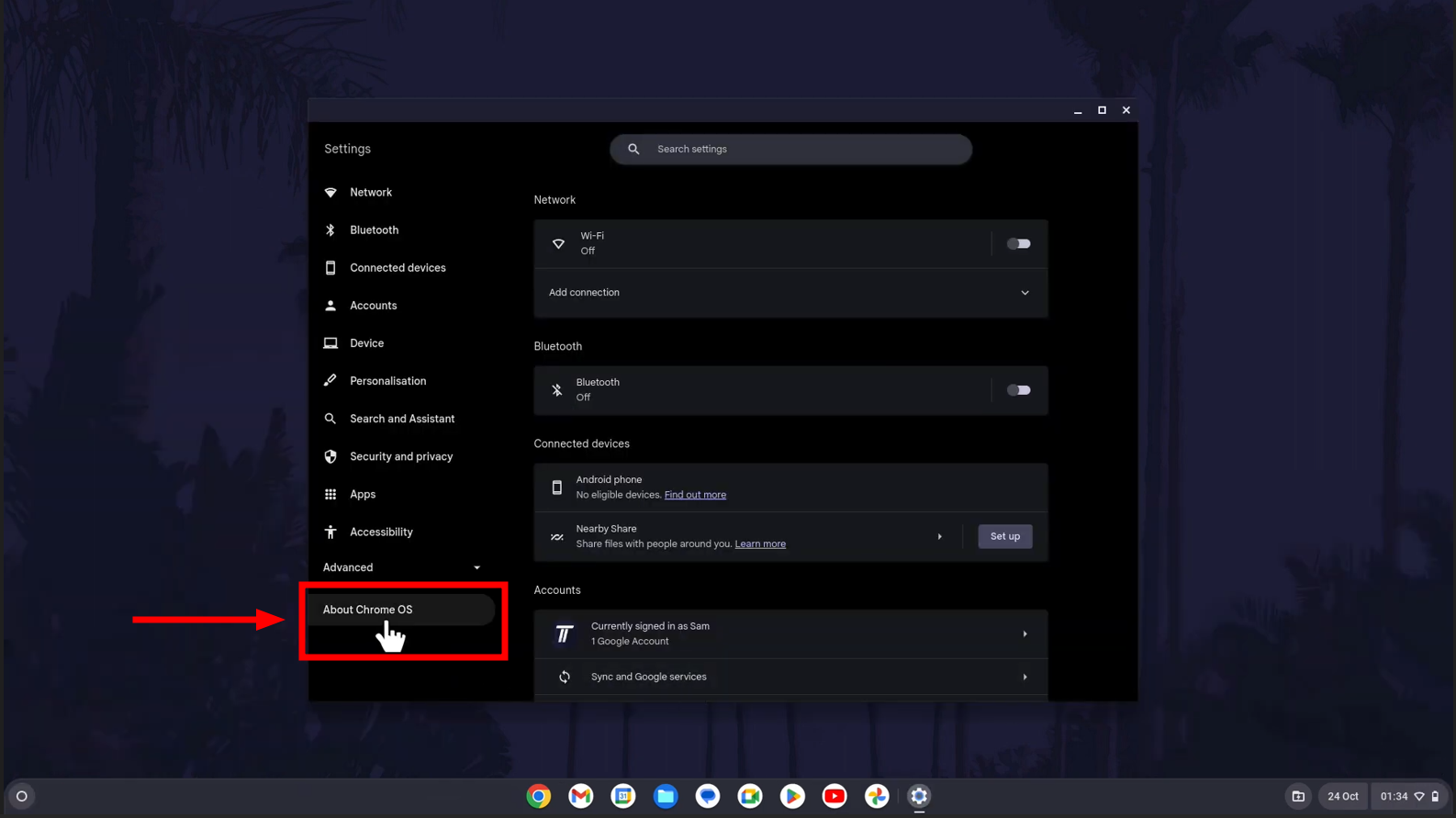This screenshot has width=1456, height=818.
Task: Follow the Find out more link
Action: coord(695,495)
